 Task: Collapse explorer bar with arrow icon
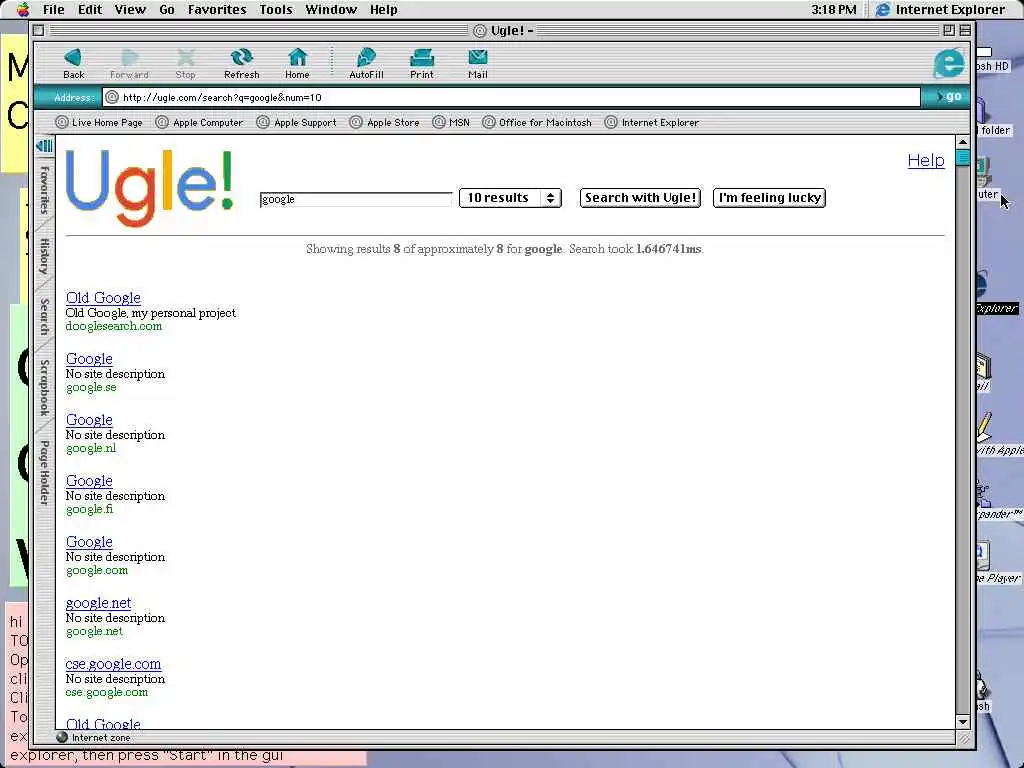pyautogui.click(x=44, y=145)
